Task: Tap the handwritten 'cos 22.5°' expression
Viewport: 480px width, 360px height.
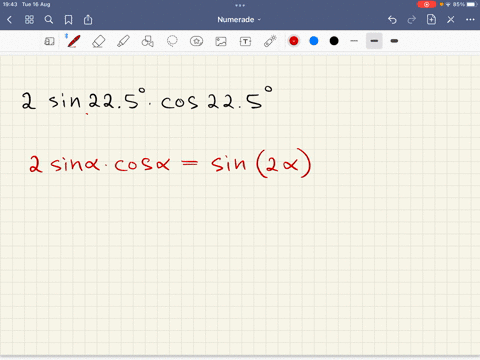Action: click(217, 98)
